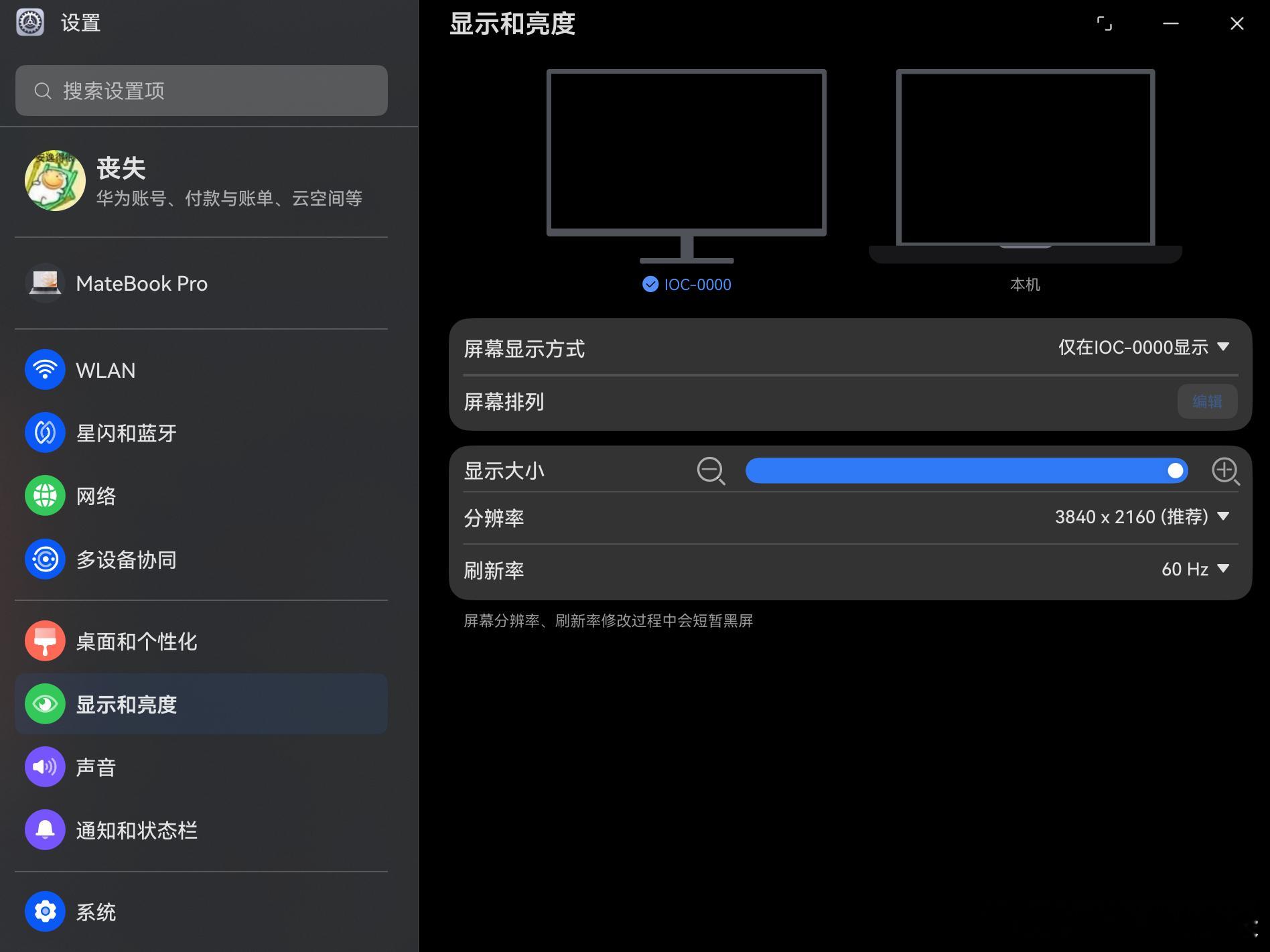Zoom out display size with minus magnifier
Image resolution: width=1270 pixels, height=952 pixels.
click(x=711, y=471)
